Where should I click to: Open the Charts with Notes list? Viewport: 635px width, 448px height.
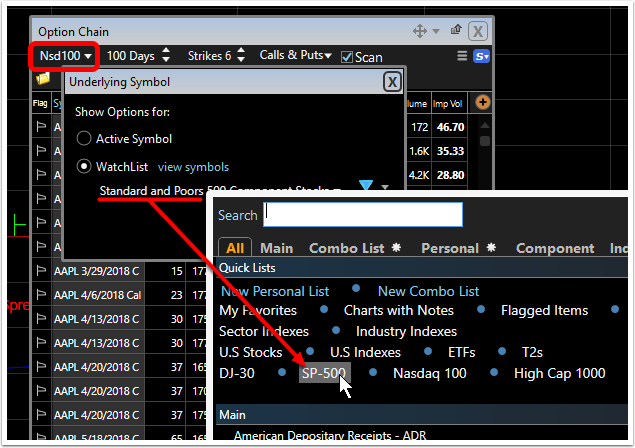[x=398, y=310]
